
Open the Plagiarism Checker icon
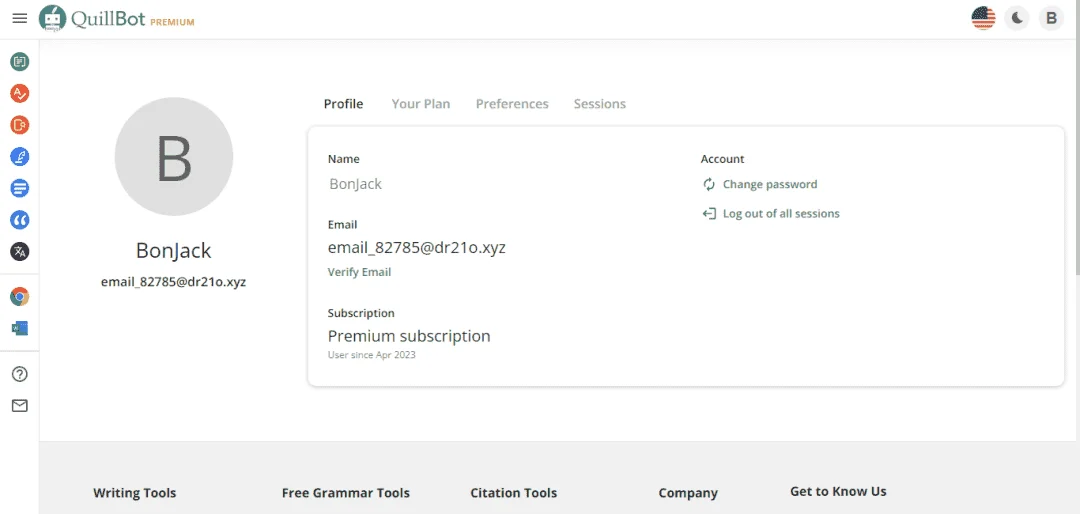click(20, 125)
